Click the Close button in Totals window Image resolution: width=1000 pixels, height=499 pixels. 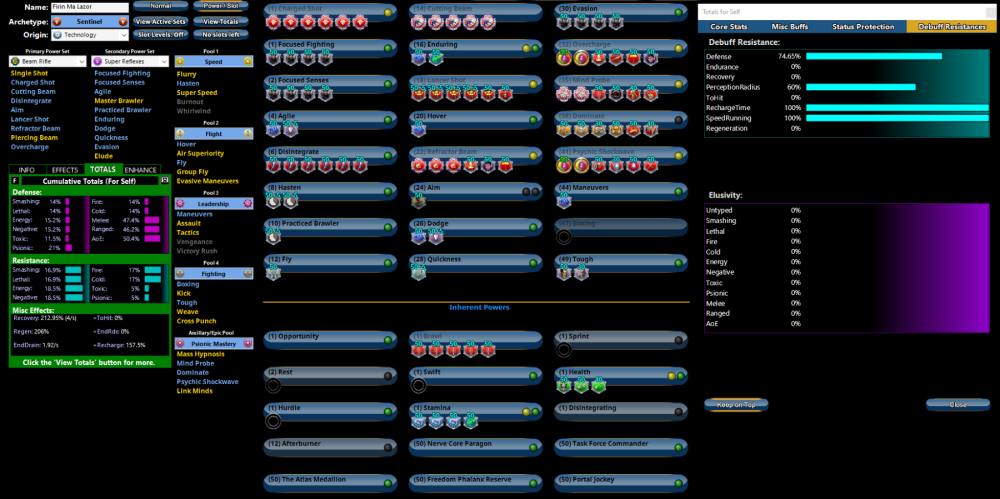coord(957,405)
